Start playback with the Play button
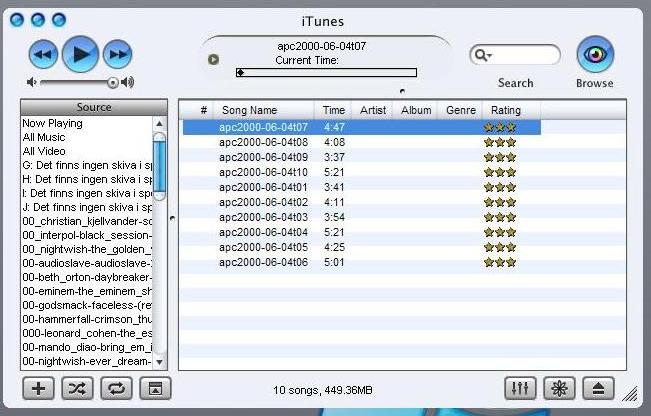651x416 pixels. tap(81, 54)
